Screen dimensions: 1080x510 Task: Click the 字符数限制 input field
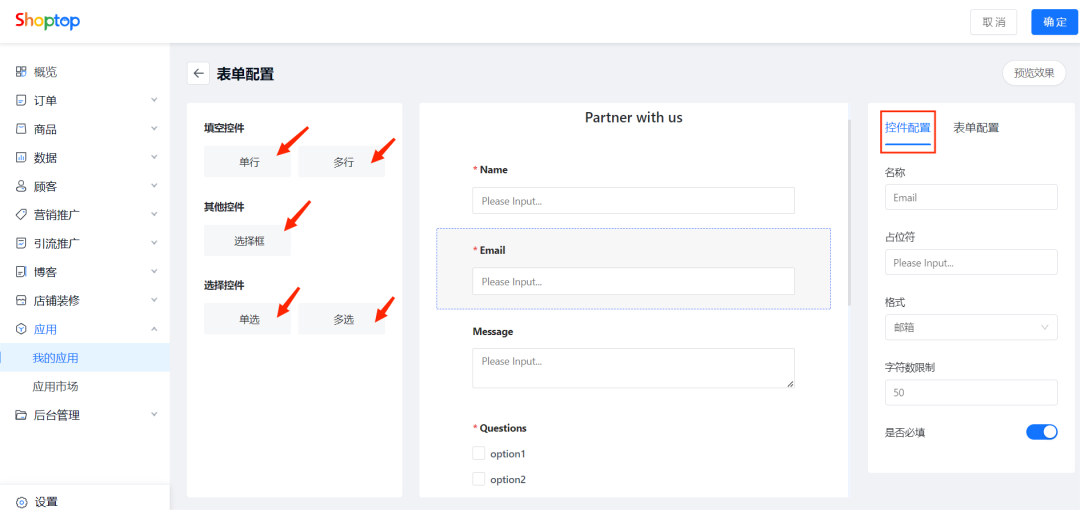971,392
